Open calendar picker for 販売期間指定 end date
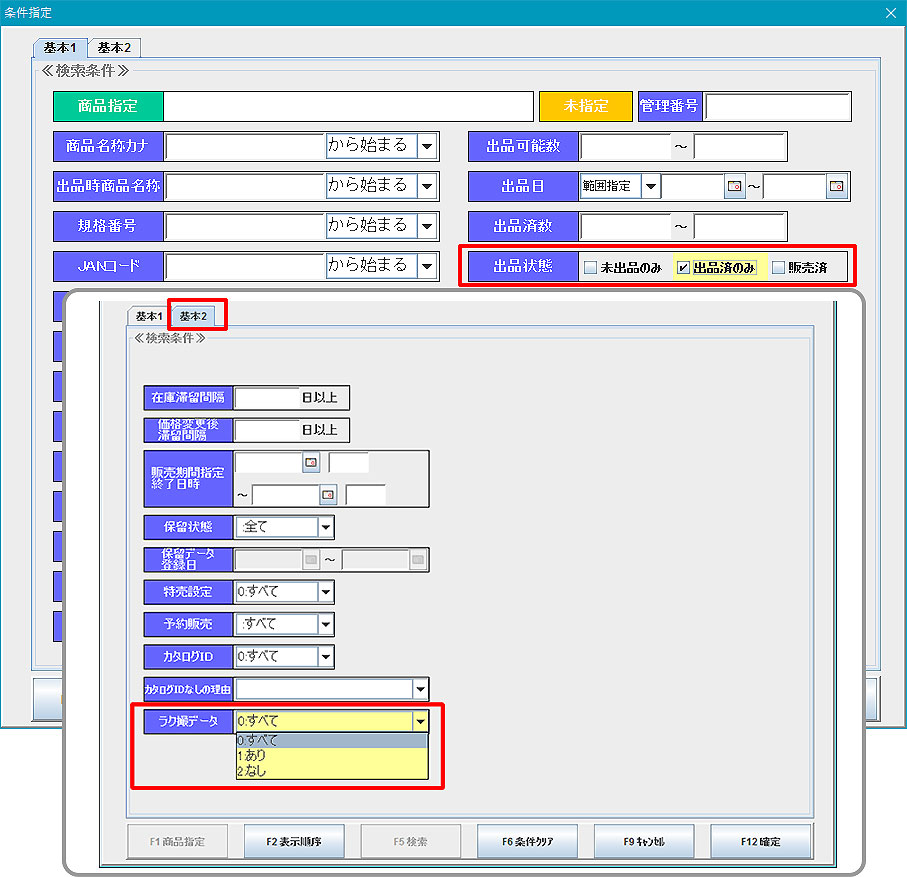Screen dimensions: 907x877 327,494
